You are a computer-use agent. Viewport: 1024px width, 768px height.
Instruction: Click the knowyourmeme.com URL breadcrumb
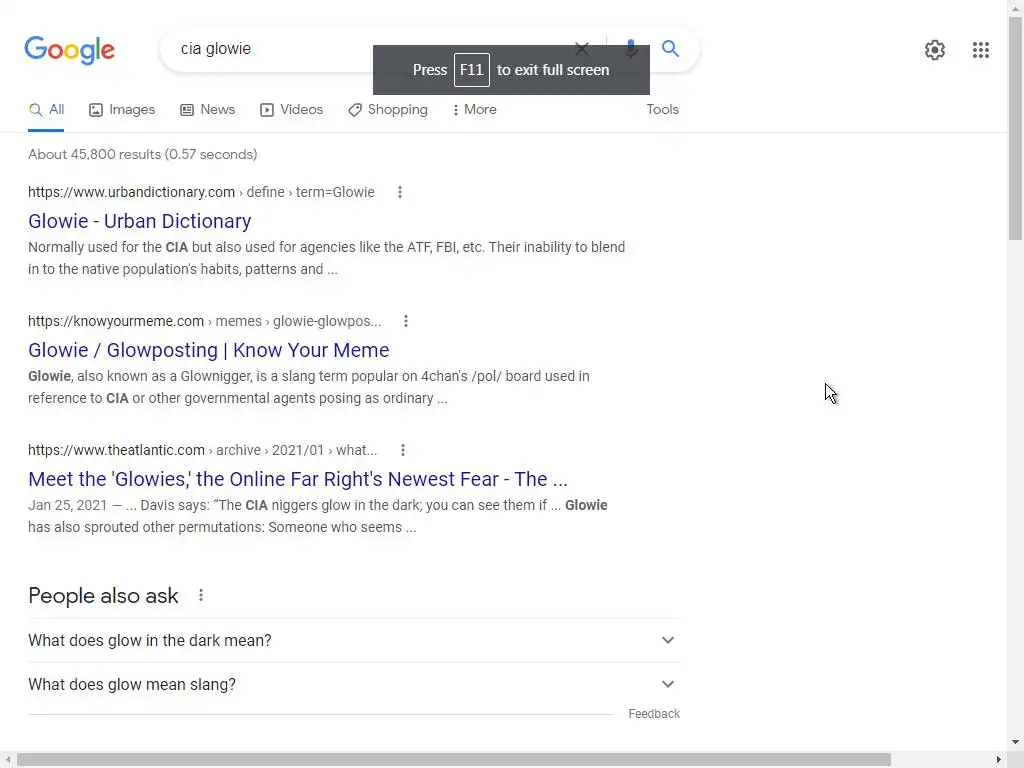pos(204,321)
